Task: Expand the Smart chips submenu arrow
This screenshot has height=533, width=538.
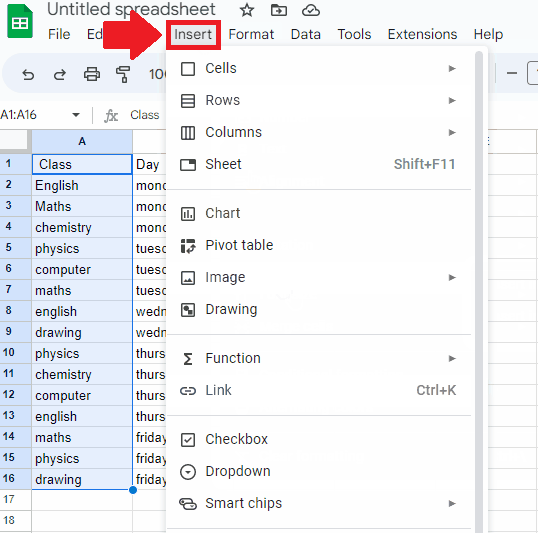Action: [x=452, y=503]
